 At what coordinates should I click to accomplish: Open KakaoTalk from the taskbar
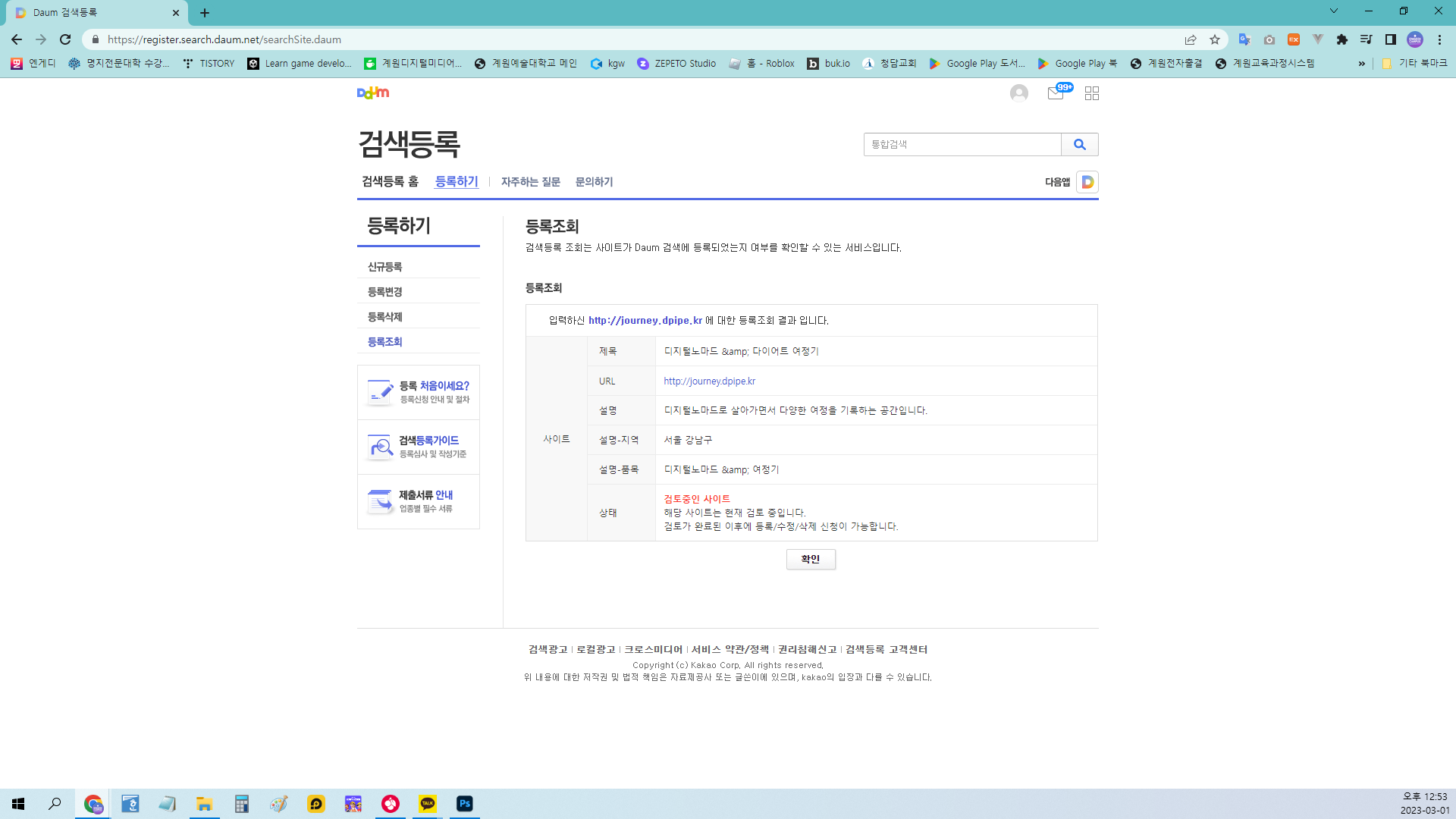click(x=428, y=804)
